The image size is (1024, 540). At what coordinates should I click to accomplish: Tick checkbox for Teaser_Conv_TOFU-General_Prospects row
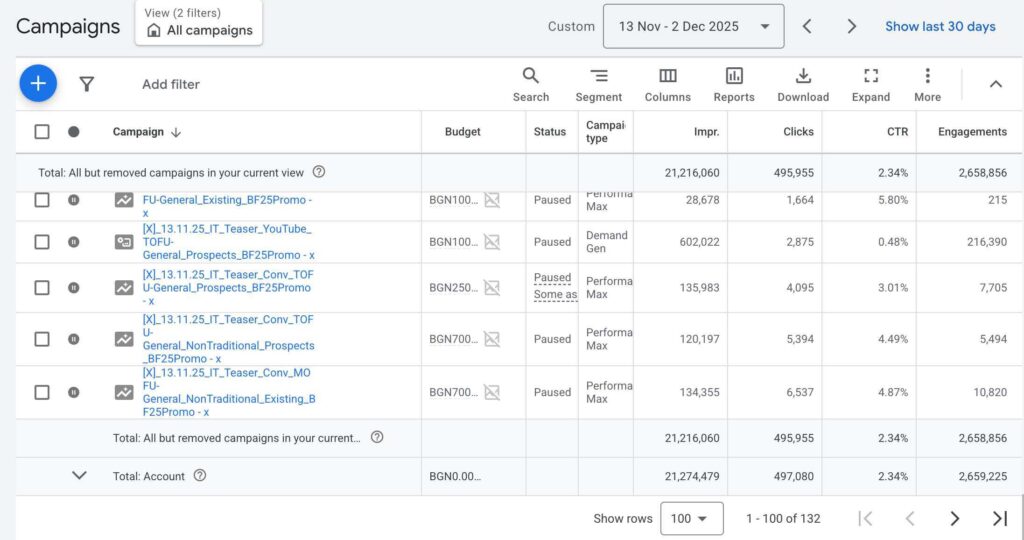pos(42,287)
